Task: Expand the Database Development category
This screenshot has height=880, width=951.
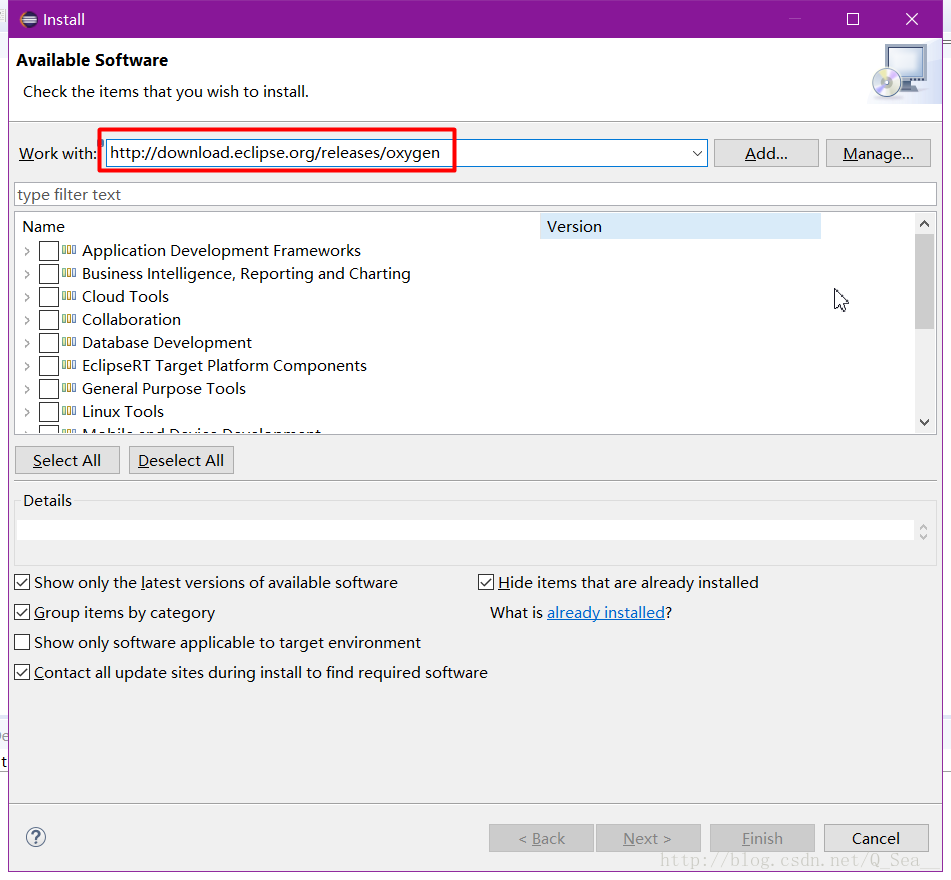Action: 27,343
